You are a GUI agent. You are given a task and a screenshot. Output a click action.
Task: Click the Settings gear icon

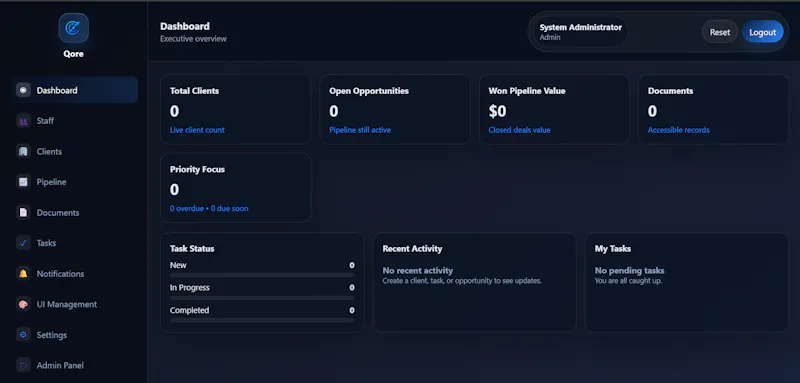[x=23, y=335]
